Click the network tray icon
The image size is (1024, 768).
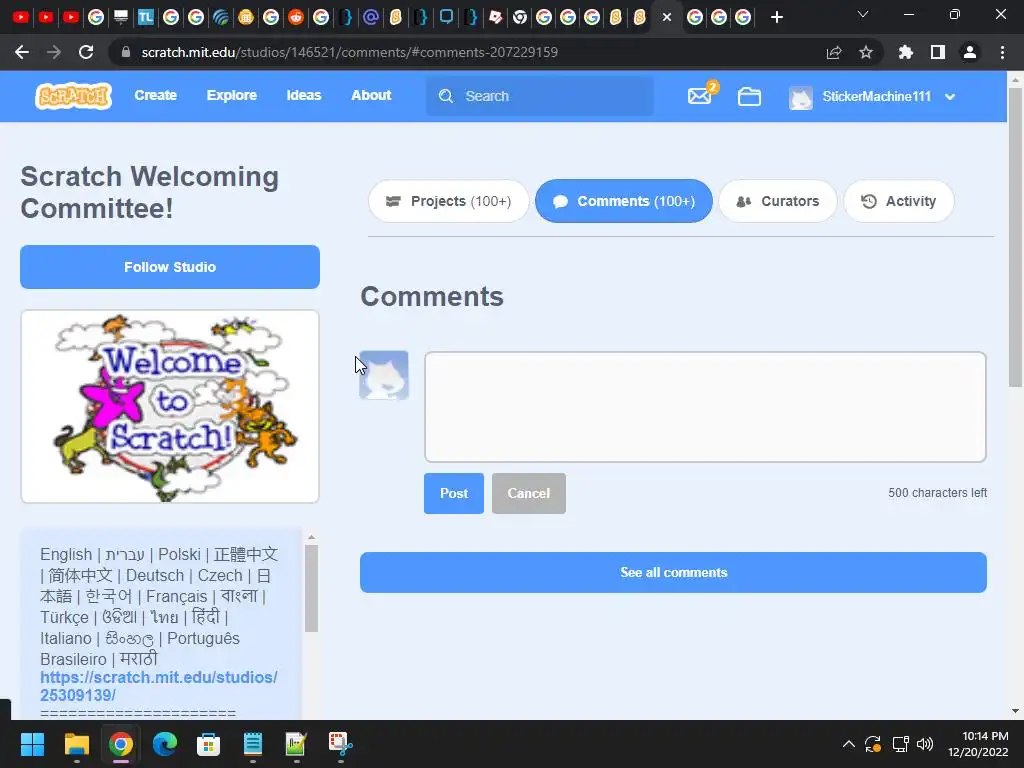(901, 744)
